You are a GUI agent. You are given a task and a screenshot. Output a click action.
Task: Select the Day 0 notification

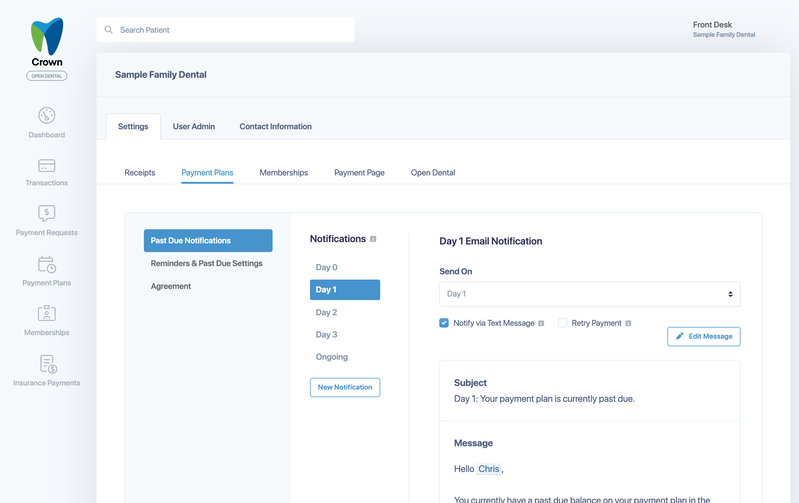[x=327, y=268]
